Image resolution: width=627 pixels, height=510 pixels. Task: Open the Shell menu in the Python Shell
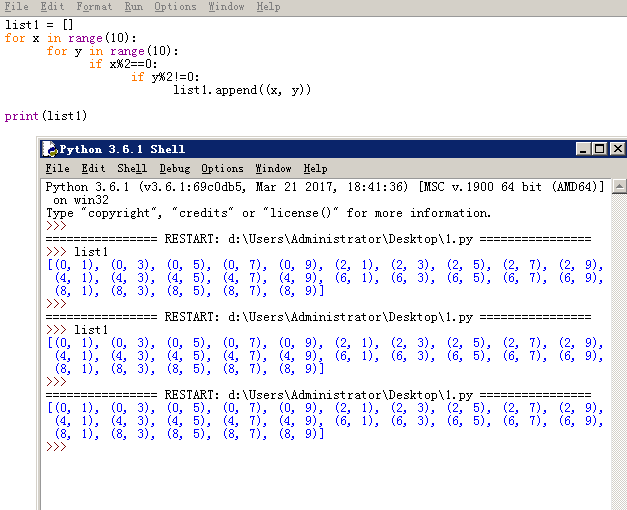(x=131, y=169)
